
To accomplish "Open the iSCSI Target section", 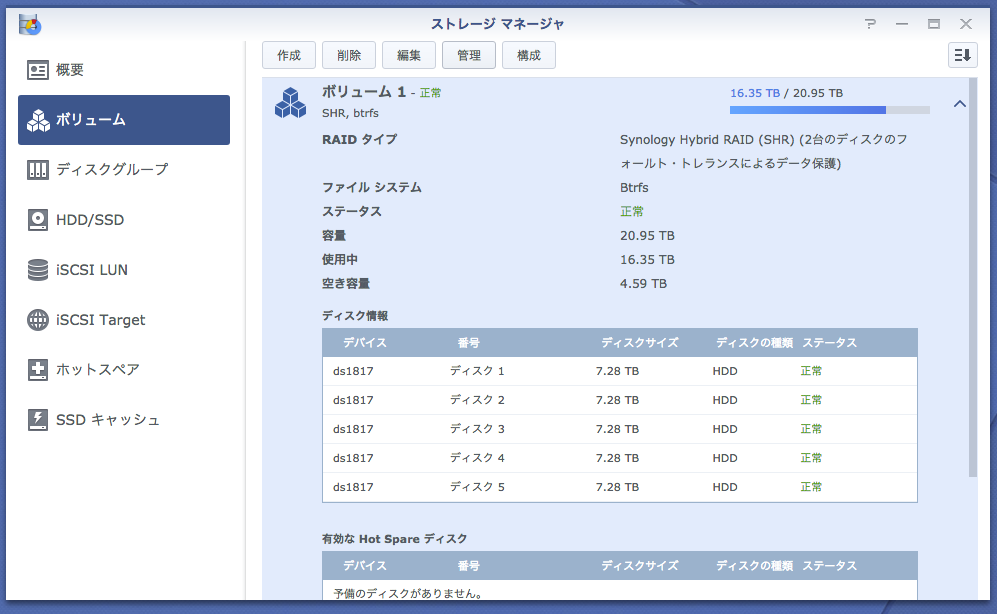I will point(102,320).
